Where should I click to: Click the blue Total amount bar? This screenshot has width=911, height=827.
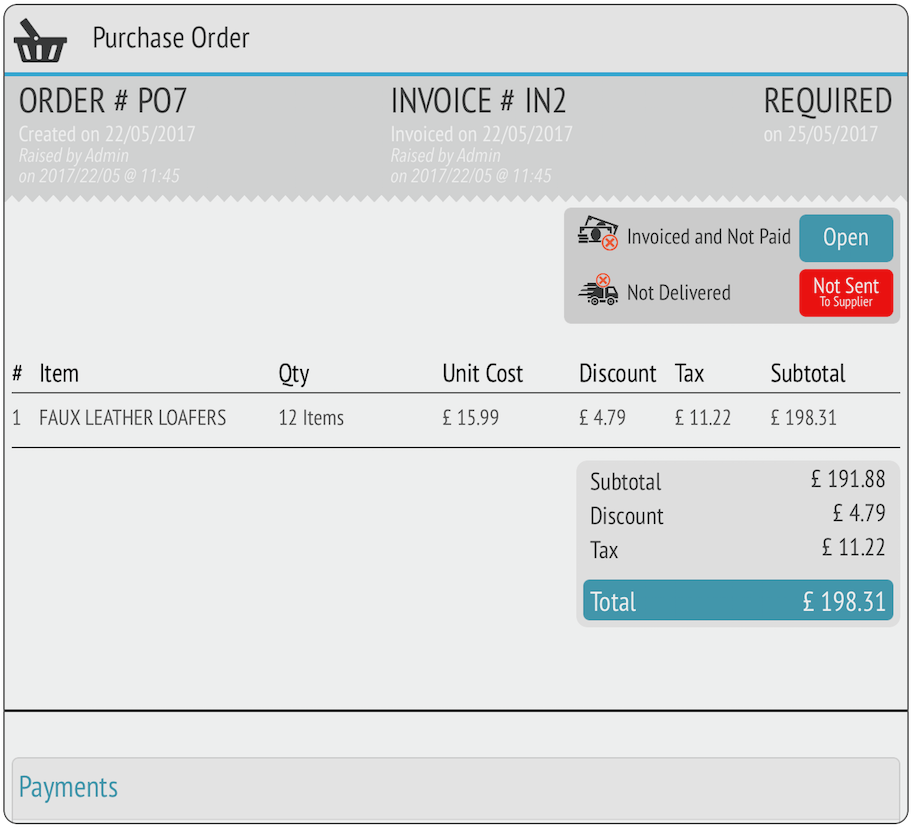pyautogui.click(x=737, y=601)
